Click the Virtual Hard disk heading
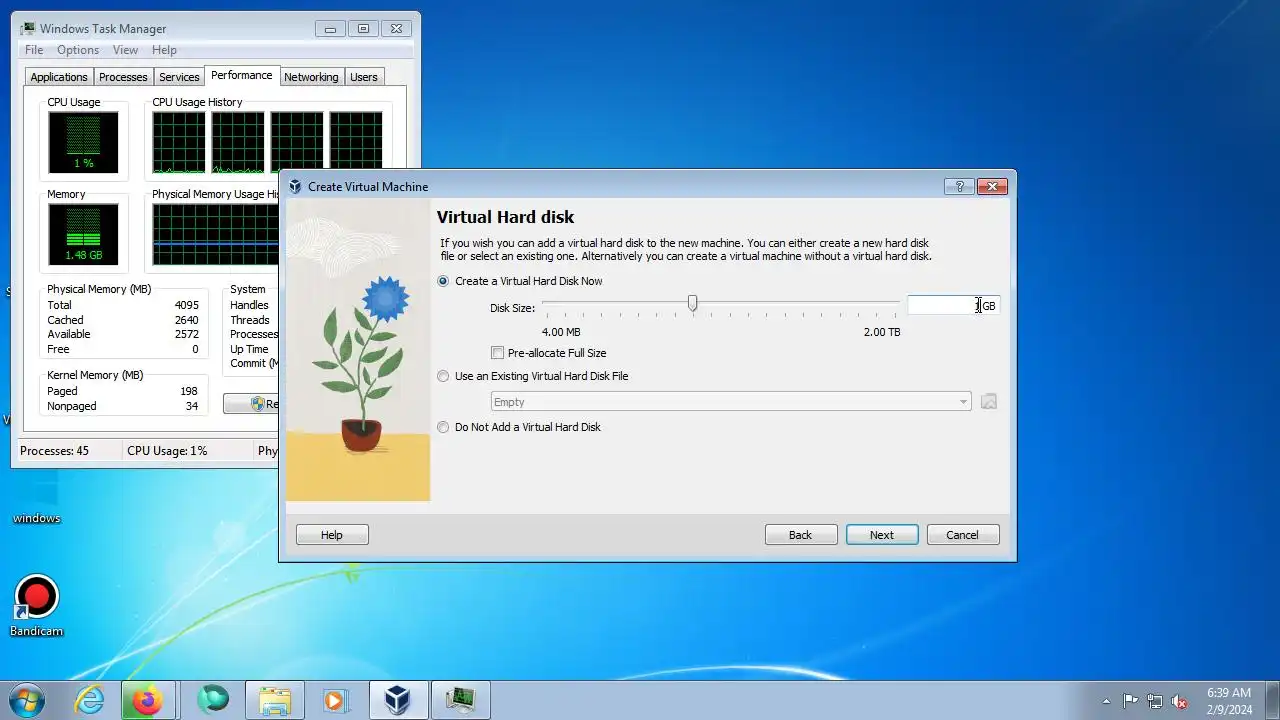This screenshot has height=720, width=1280. [x=505, y=217]
